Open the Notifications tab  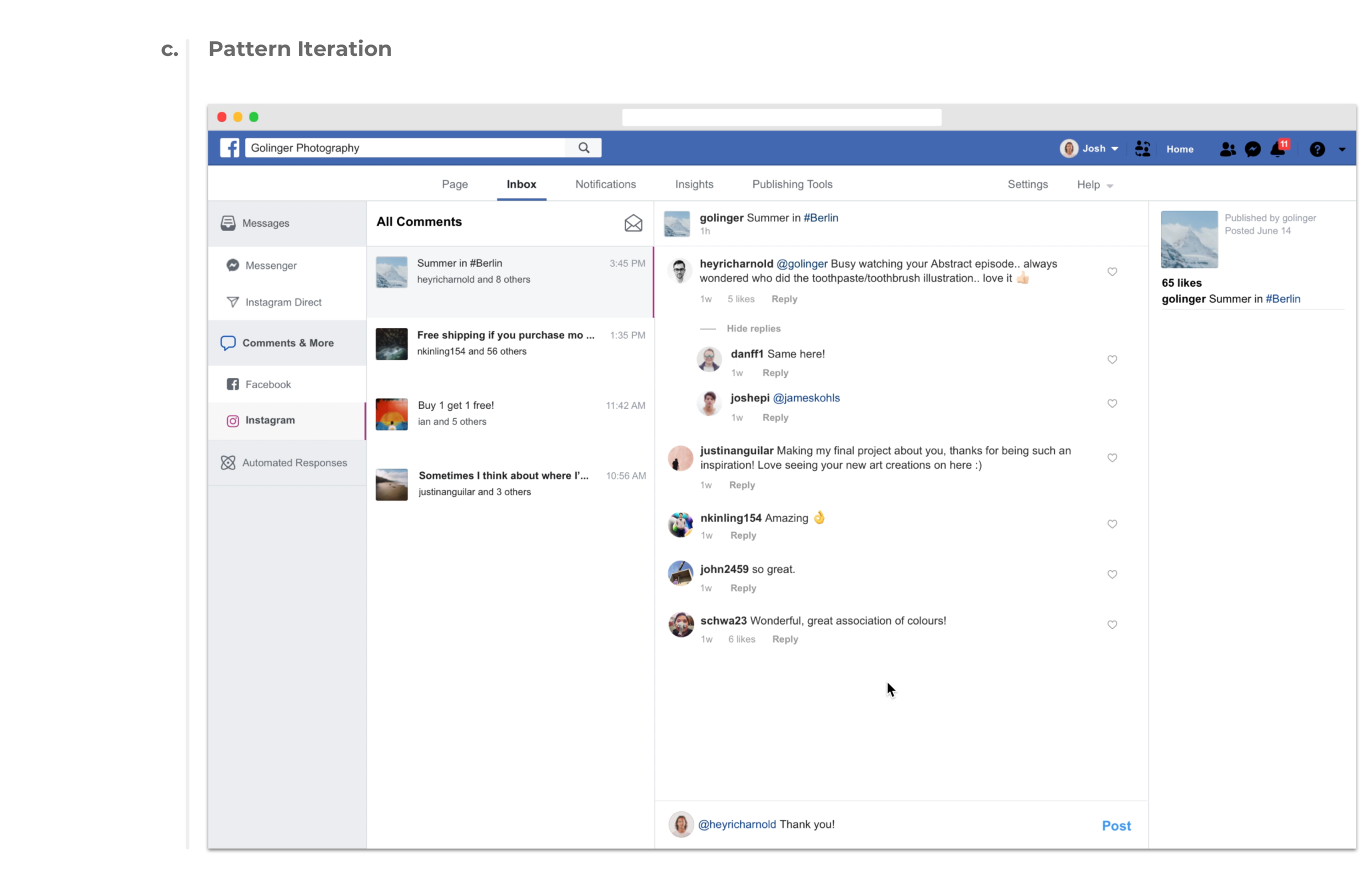tap(605, 184)
